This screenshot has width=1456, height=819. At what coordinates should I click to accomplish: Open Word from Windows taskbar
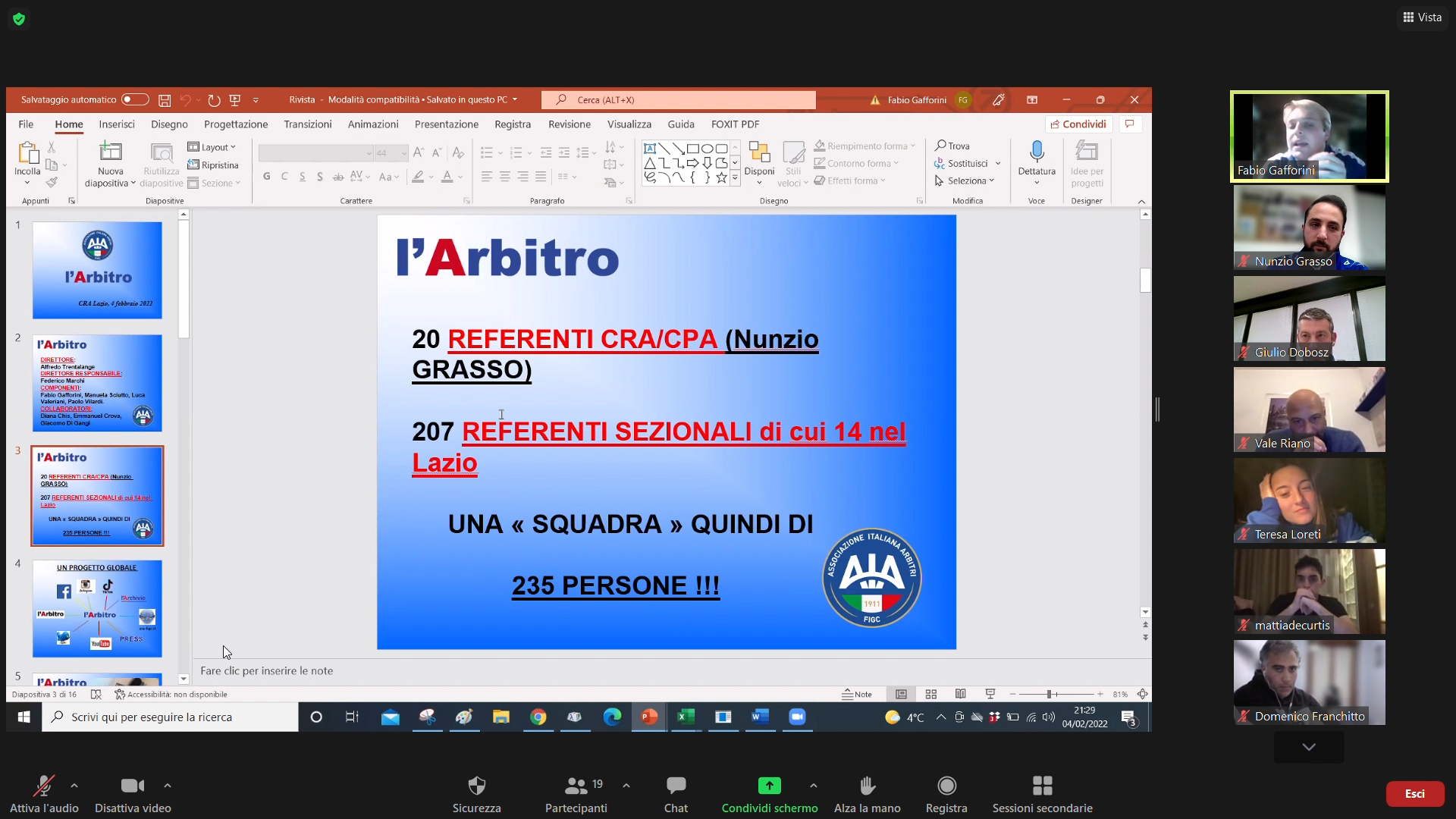760,717
